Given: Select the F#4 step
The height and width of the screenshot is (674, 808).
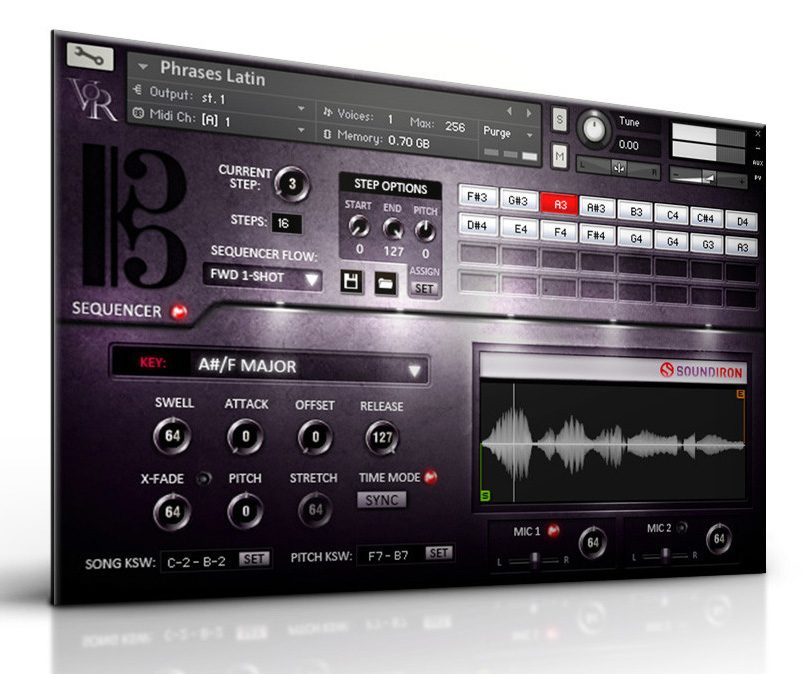Looking at the screenshot, I should pos(595,235).
